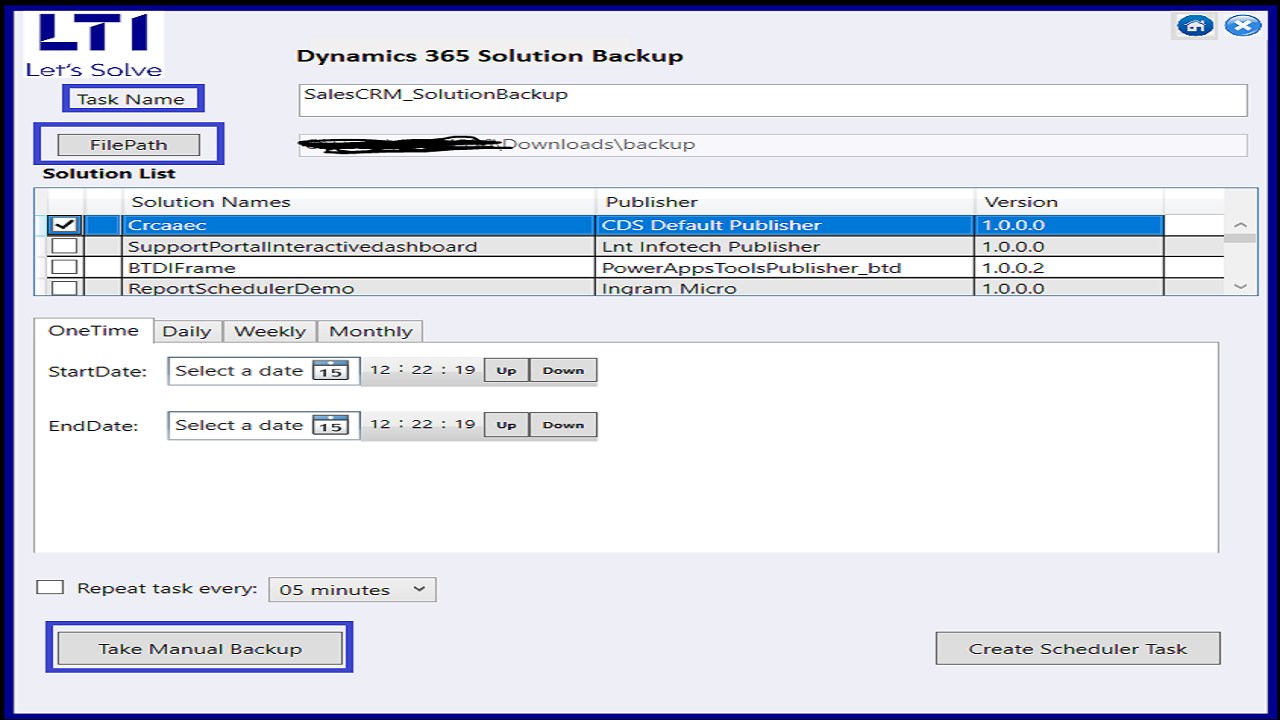Check the BTDIFrame solution checkbox
The image size is (1280, 720).
coord(65,267)
